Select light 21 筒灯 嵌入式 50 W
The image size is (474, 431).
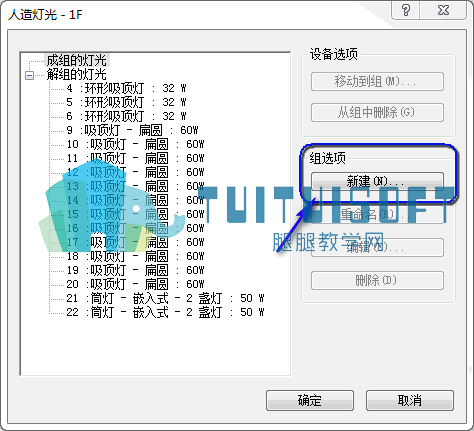(165, 298)
